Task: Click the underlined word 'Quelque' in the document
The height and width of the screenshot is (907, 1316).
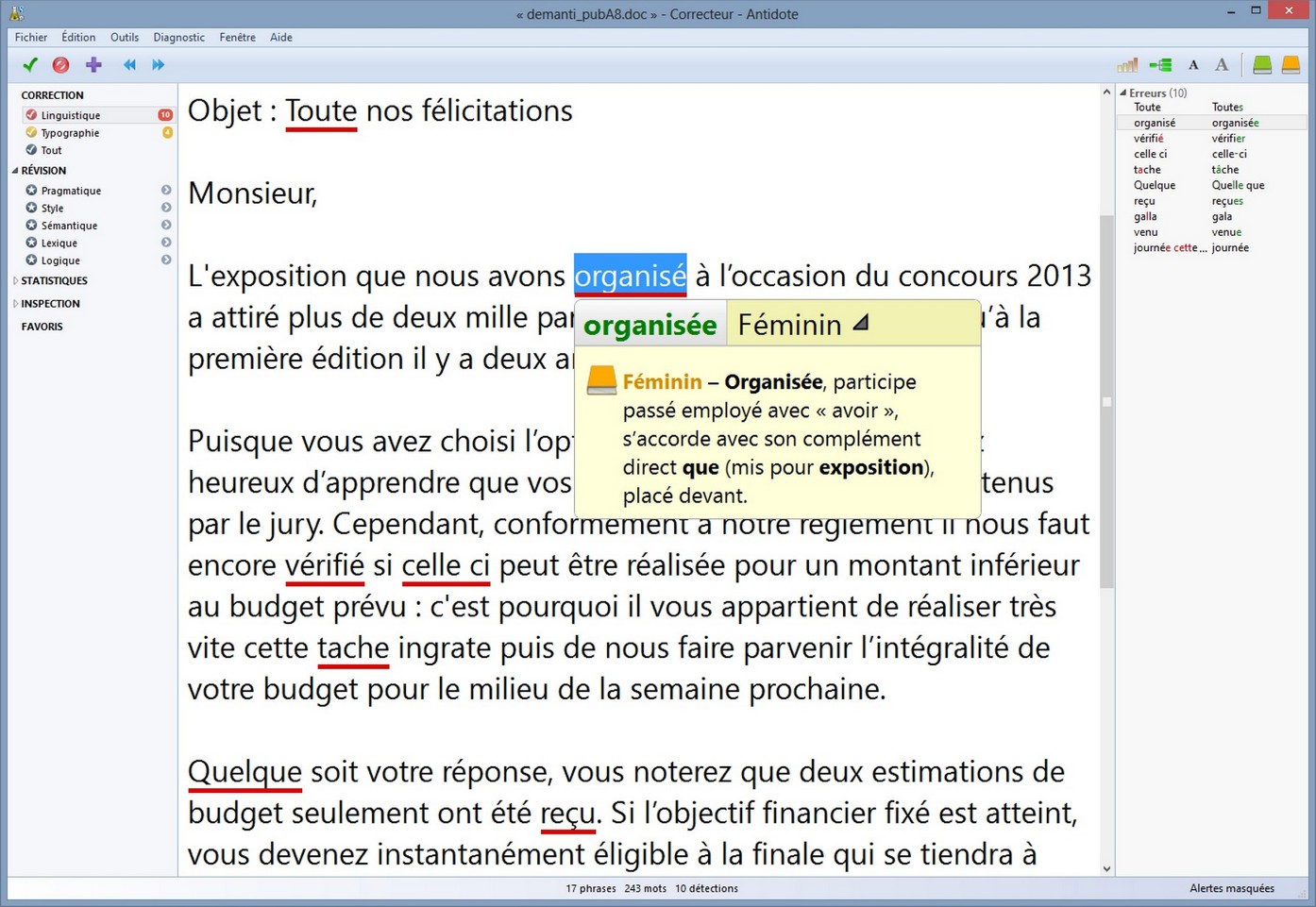Action: tap(245, 771)
